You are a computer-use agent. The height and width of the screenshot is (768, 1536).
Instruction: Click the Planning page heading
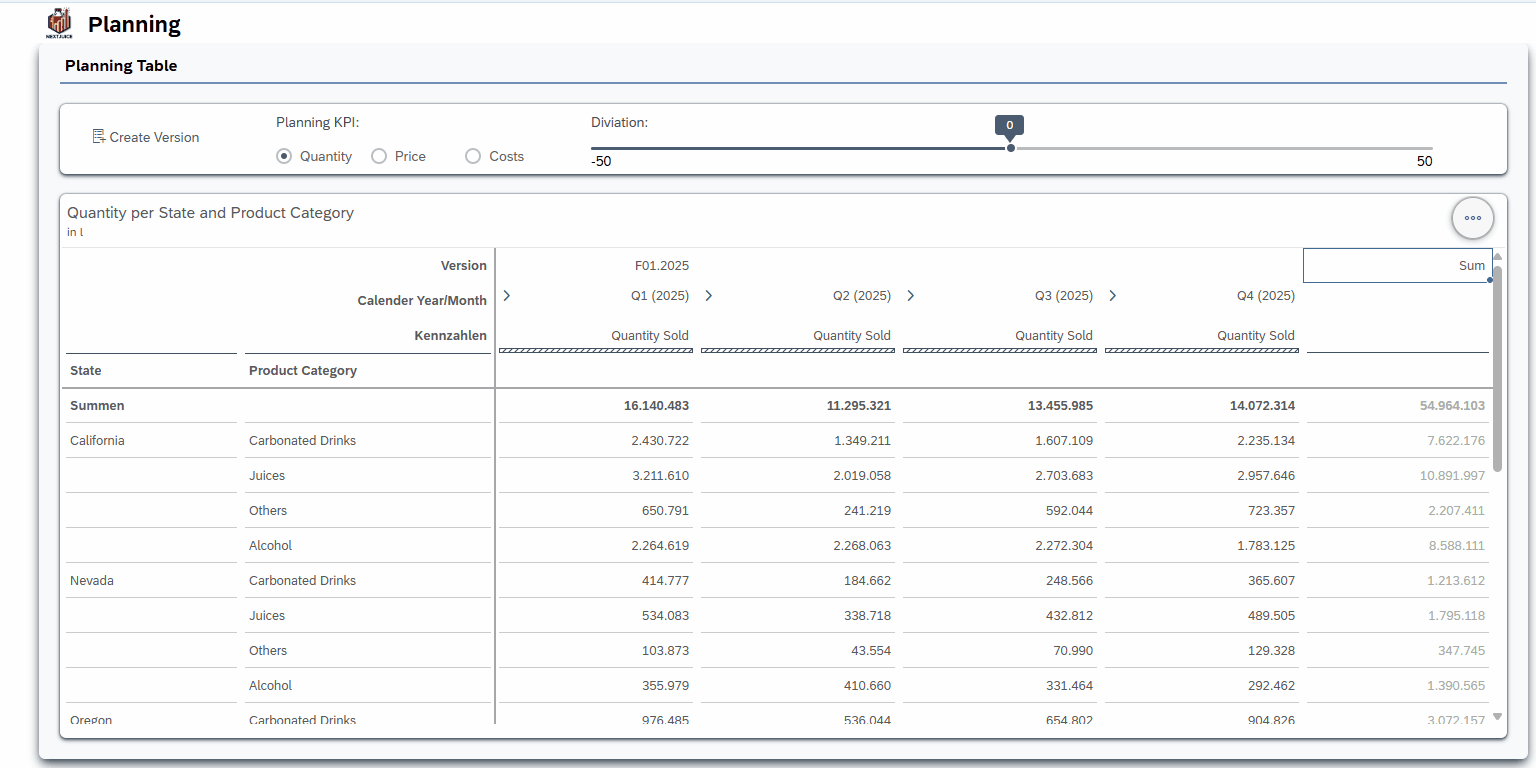click(134, 24)
